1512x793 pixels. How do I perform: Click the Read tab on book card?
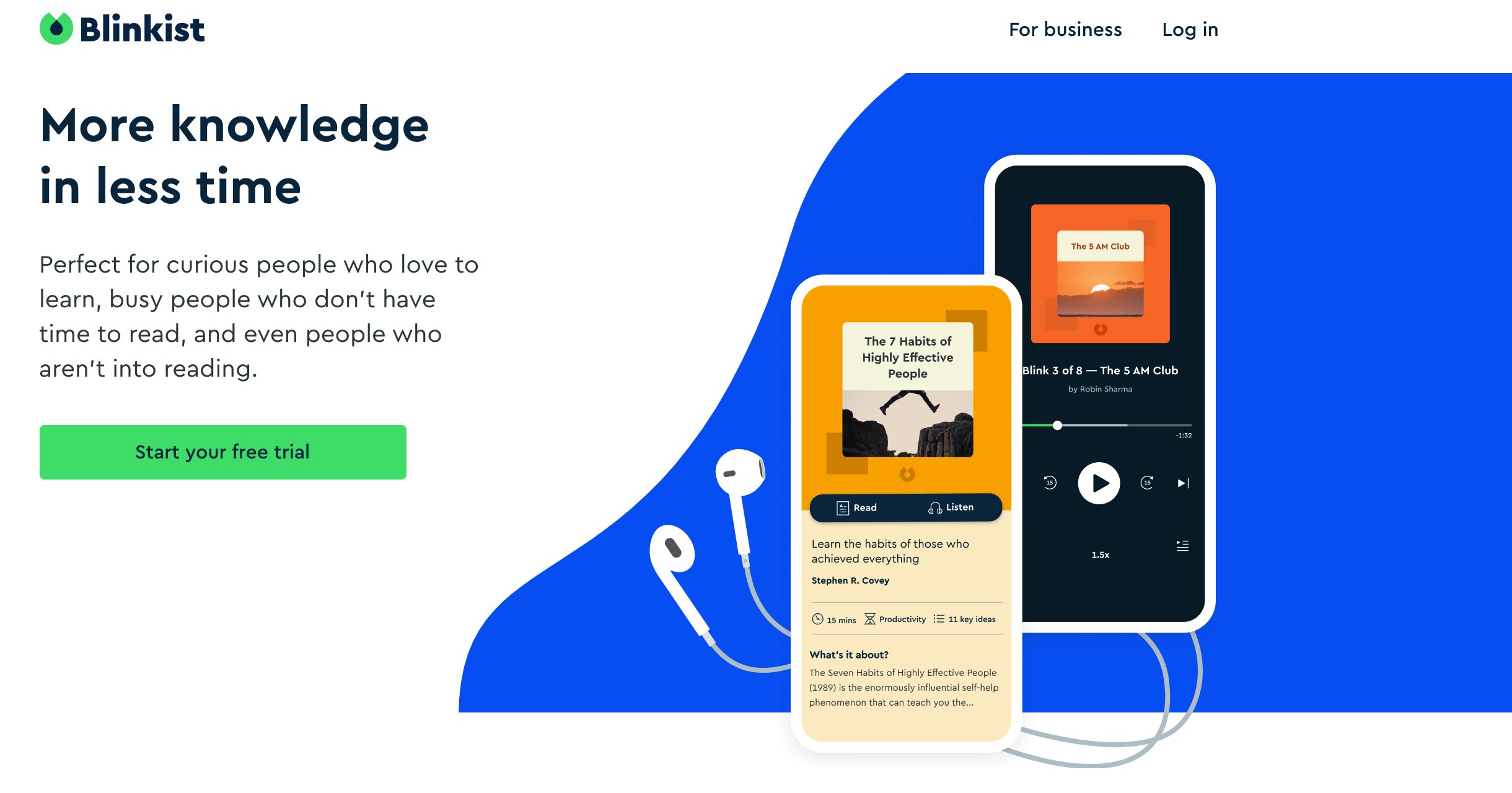(x=857, y=508)
